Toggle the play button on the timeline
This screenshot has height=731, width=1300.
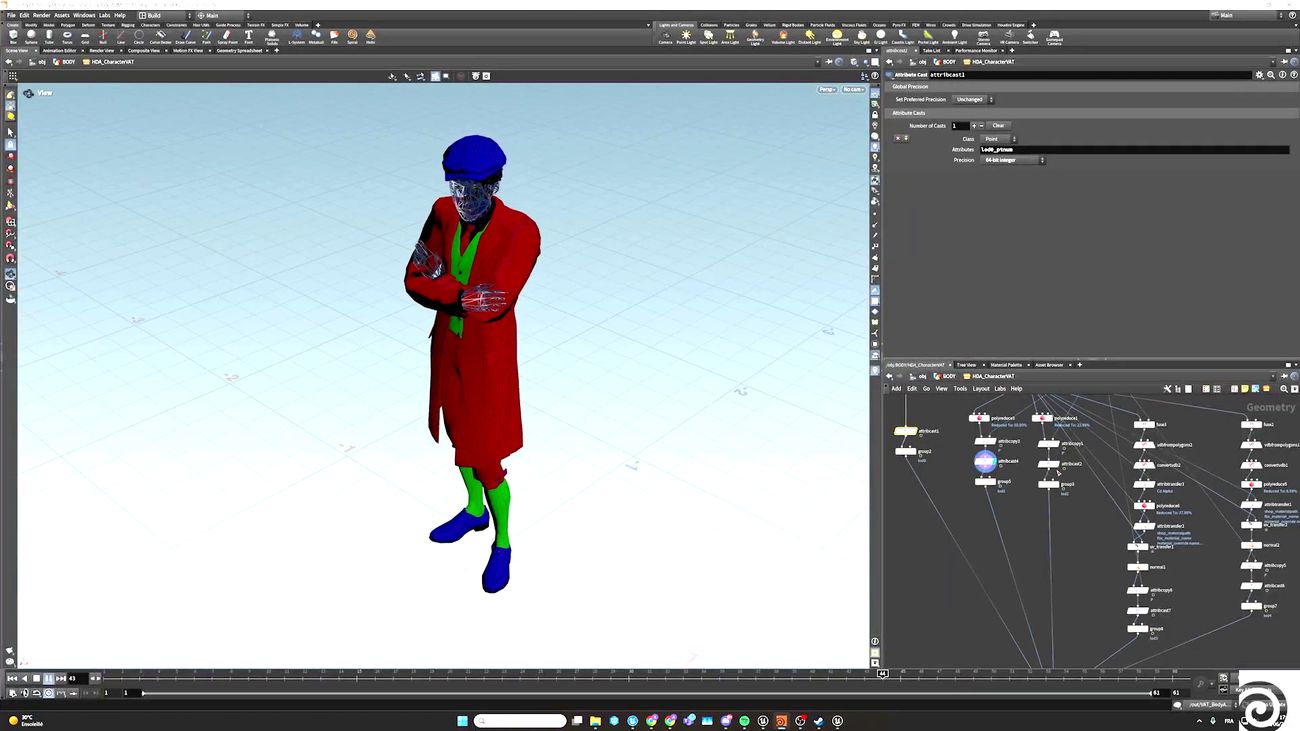click(49, 678)
